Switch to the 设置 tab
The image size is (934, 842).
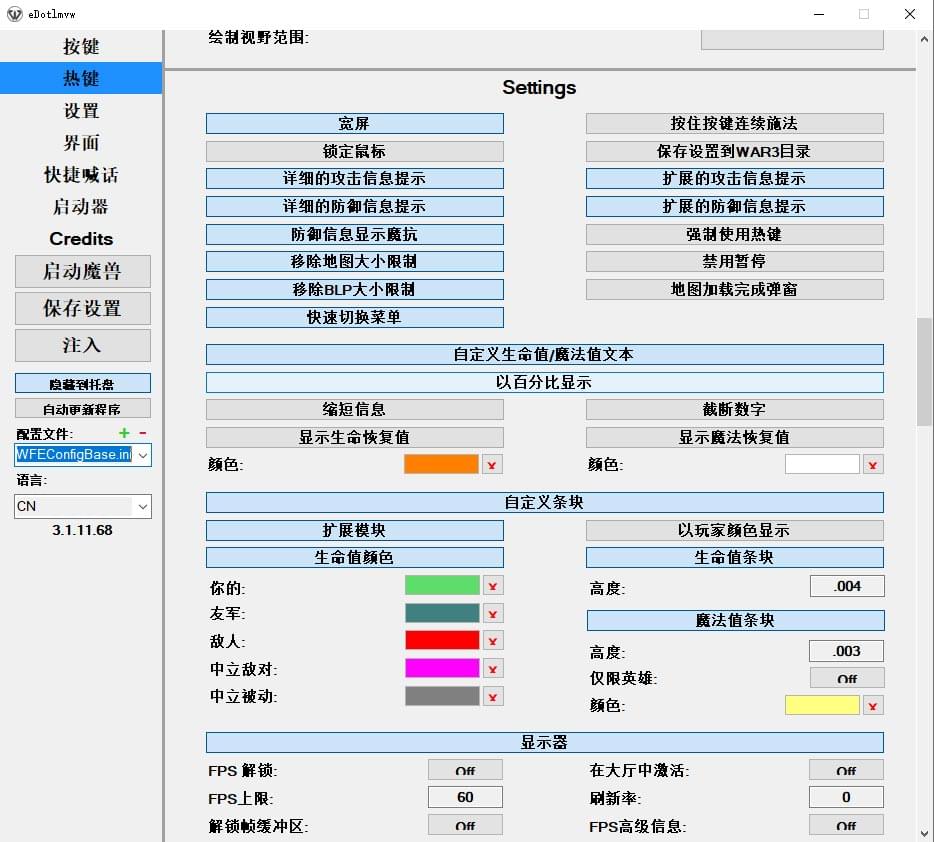80,110
